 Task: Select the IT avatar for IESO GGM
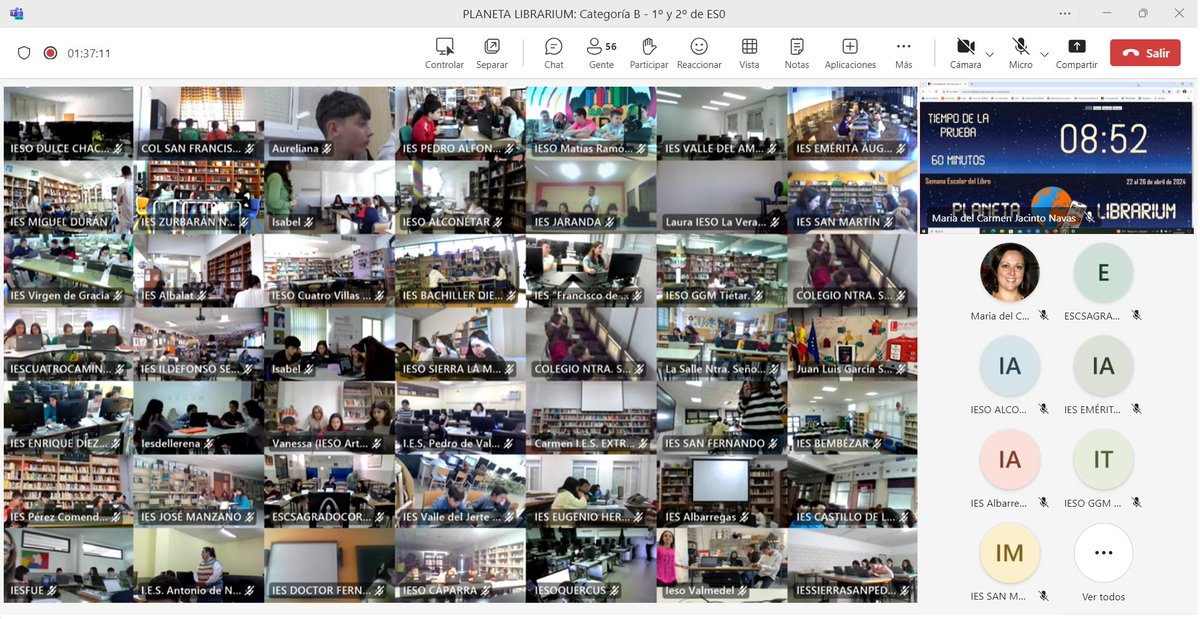(x=1103, y=459)
